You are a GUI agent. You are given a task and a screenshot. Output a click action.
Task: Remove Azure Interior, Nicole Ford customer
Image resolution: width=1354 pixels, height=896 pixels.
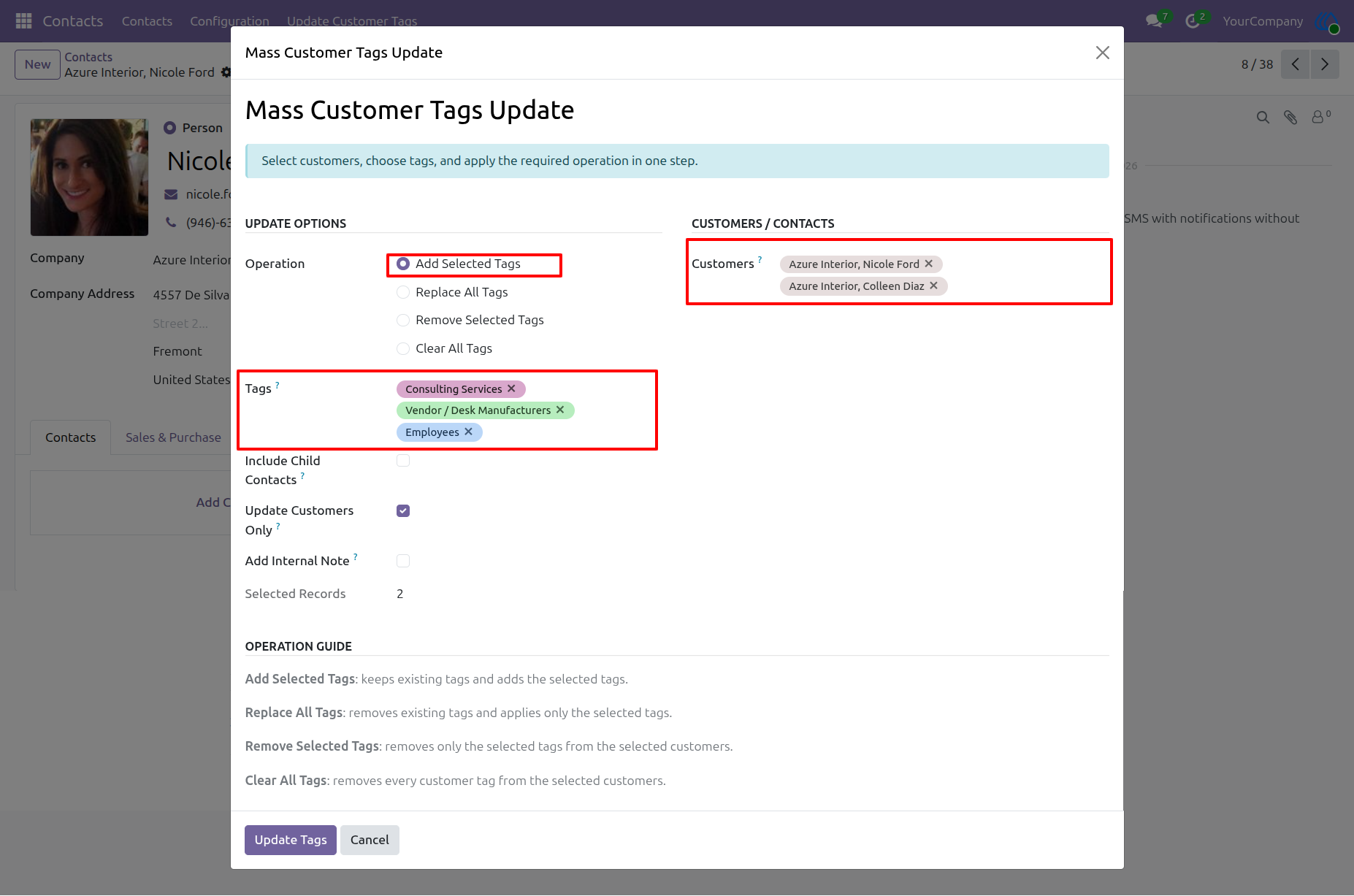(x=929, y=264)
